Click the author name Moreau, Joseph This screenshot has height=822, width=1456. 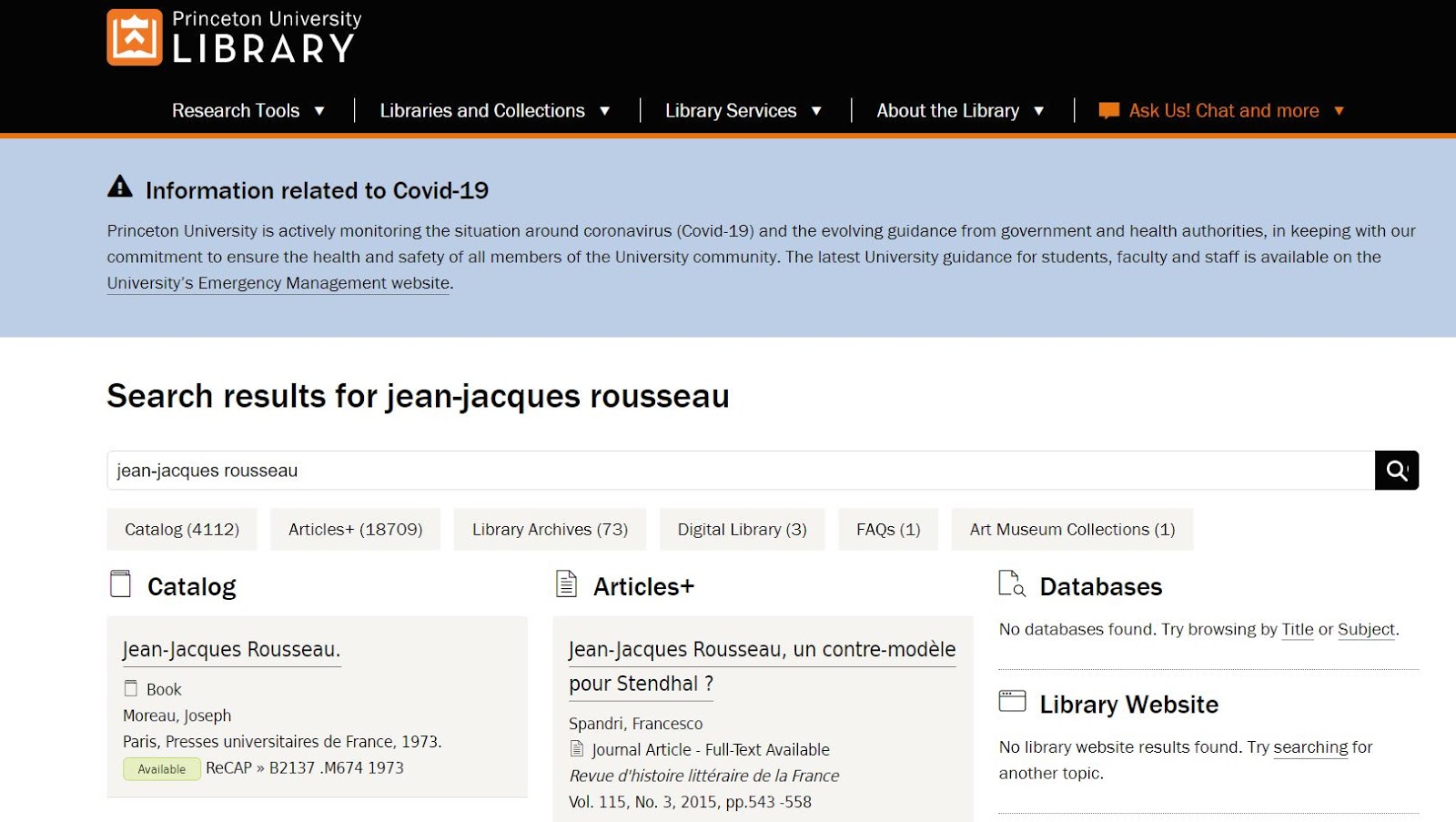[x=177, y=715]
